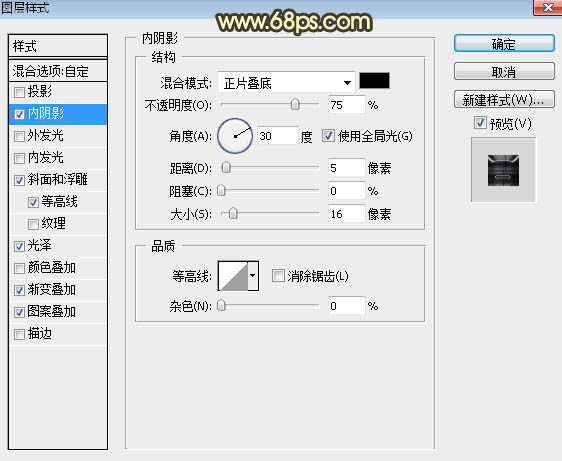Uncheck the 内阴影 inner shadow checkbox

tap(19, 114)
